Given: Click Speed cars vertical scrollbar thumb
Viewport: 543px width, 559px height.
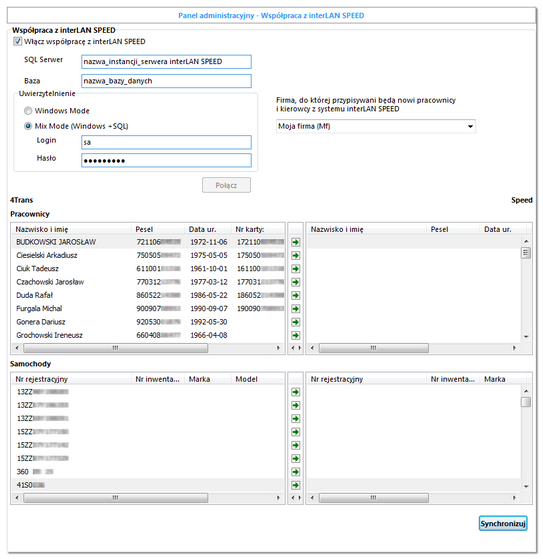Looking at the screenshot, I should (x=526, y=402).
